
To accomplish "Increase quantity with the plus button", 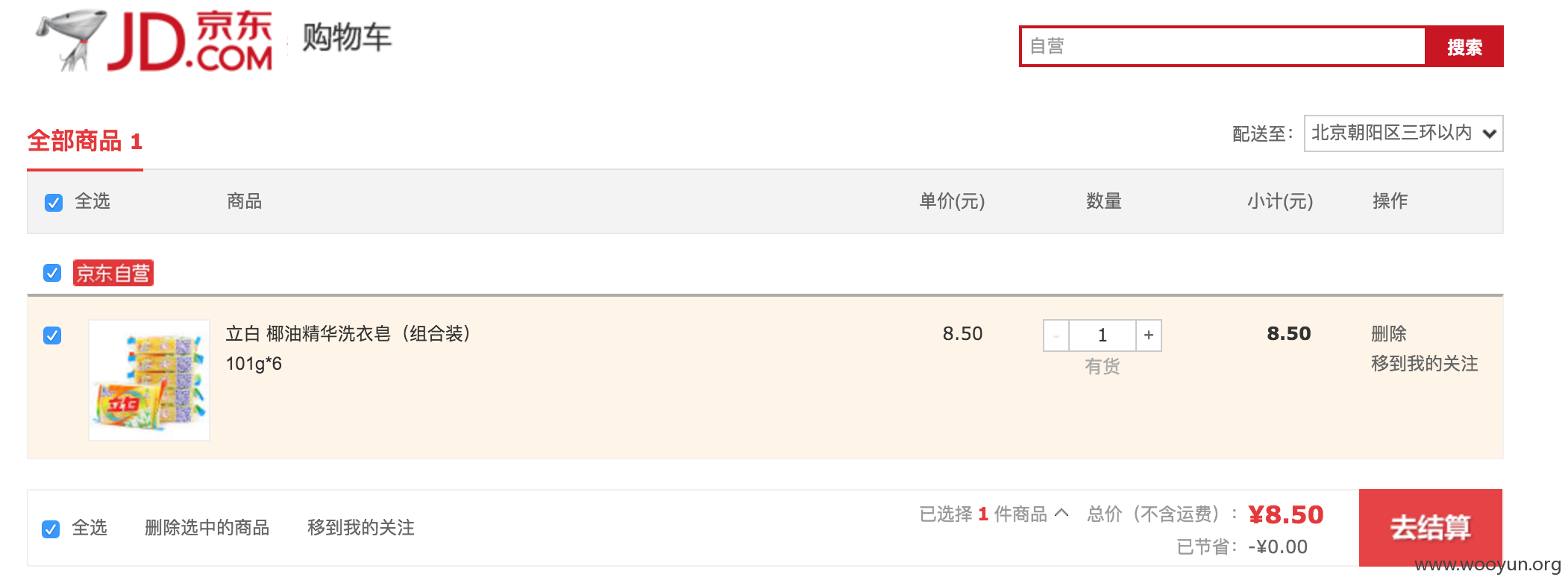I will click(x=1149, y=335).
